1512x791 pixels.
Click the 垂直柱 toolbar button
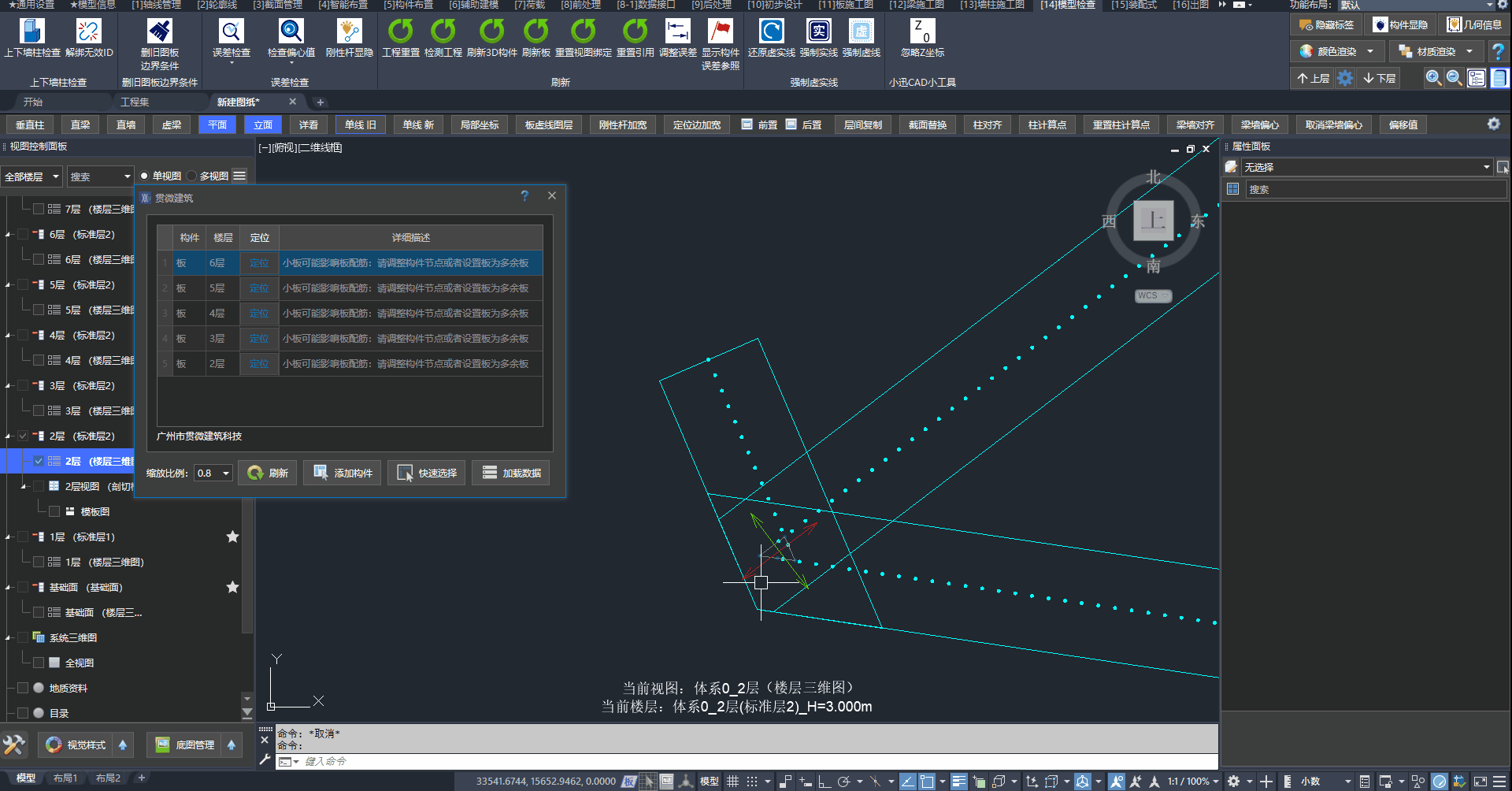(30, 124)
